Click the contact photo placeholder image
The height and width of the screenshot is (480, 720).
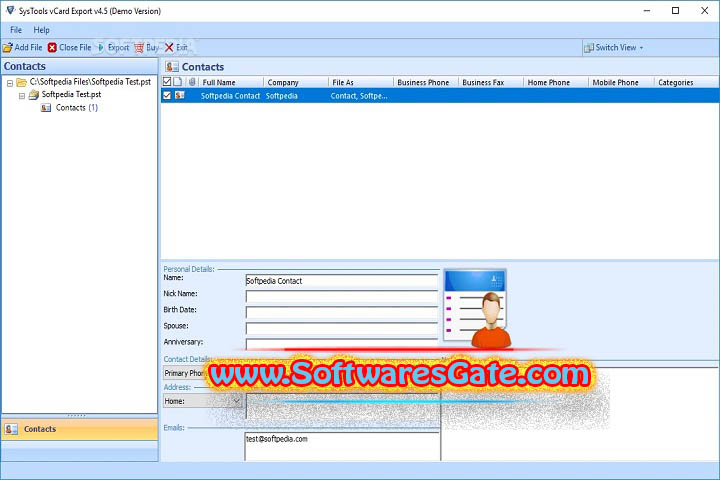(x=476, y=308)
